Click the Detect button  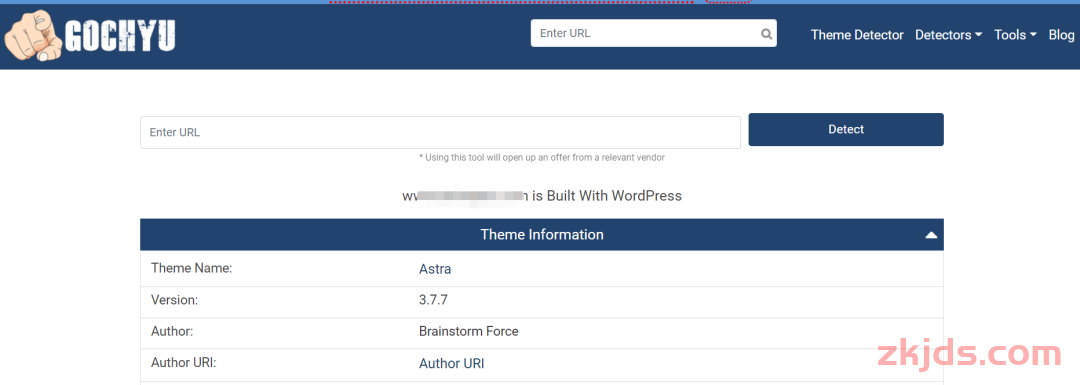click(x=846, y=129)
